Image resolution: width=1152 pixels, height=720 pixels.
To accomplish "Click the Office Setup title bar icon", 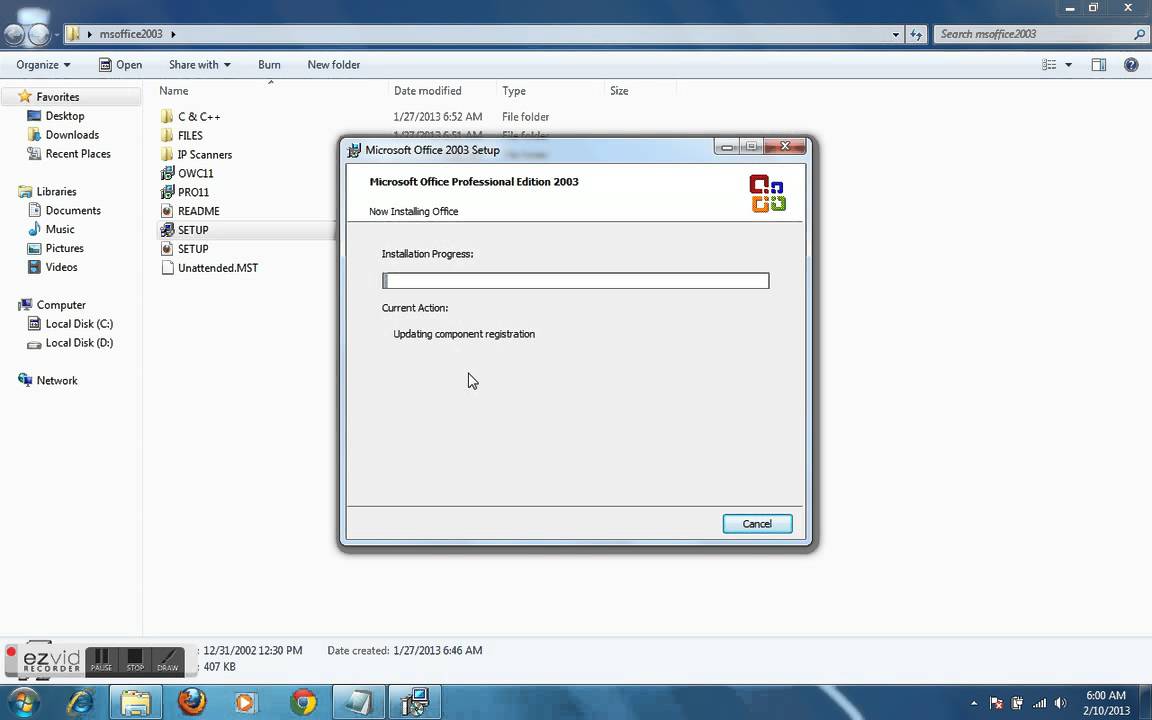I will [x=354, y=150].
